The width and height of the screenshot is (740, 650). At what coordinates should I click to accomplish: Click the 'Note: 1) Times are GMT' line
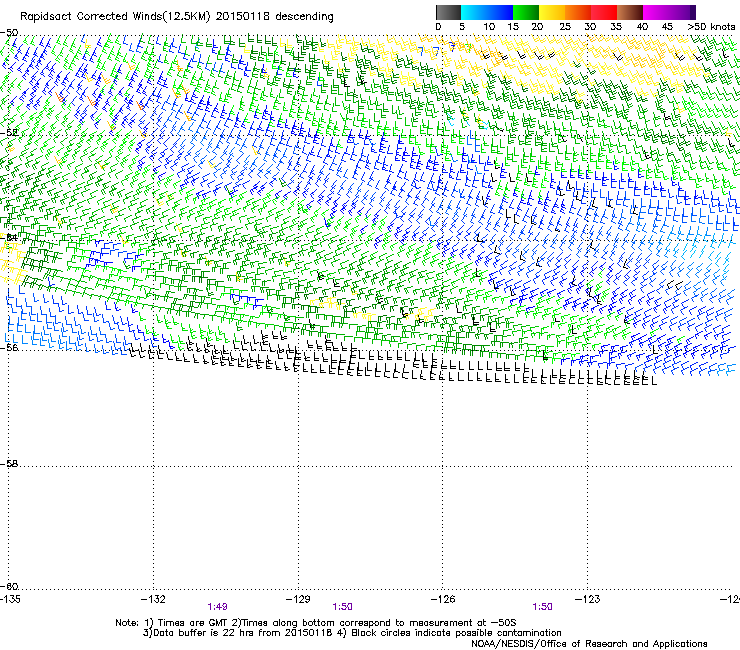pyautogui.click(x=316, y=623)
